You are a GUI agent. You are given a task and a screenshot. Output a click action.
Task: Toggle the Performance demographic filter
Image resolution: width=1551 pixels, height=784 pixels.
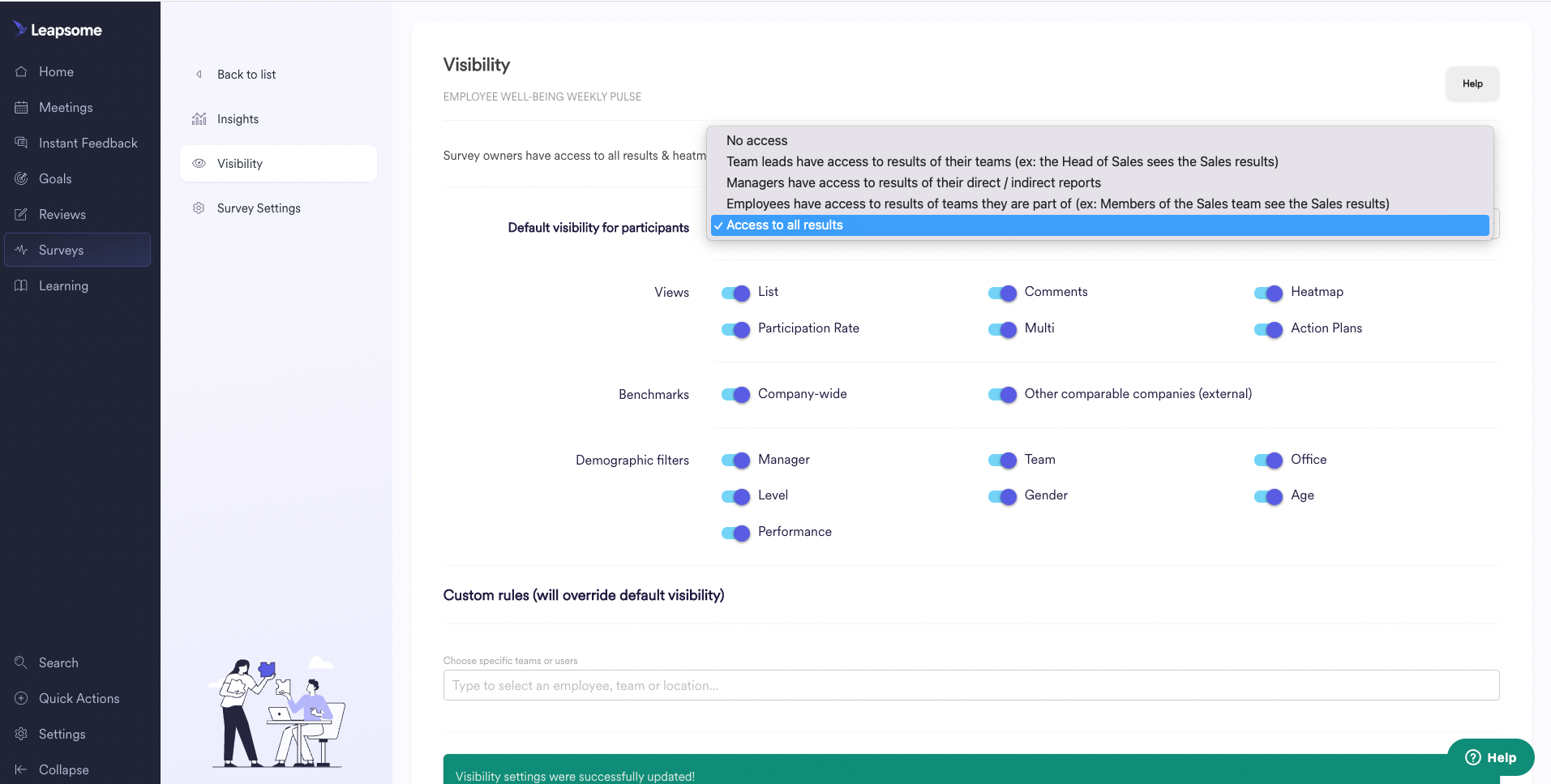pos(735,533)
